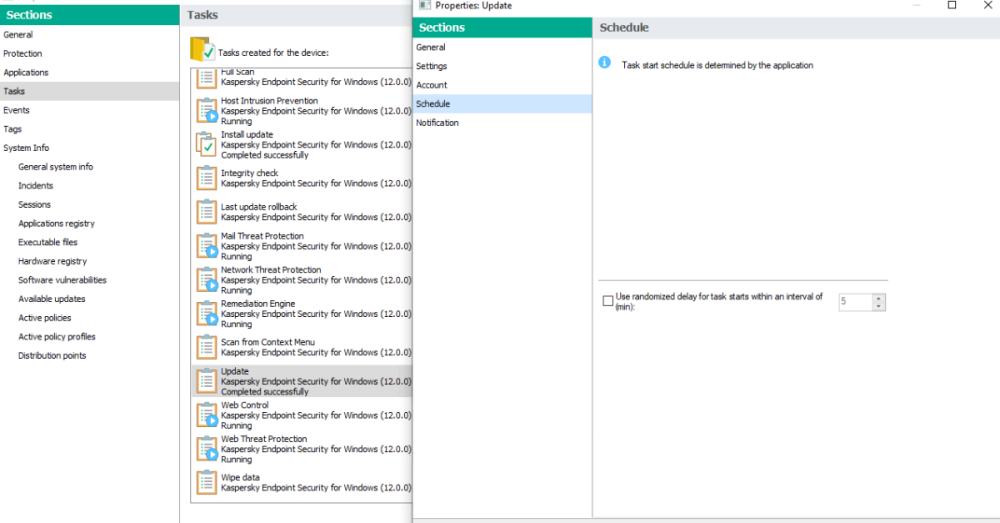
Task: Open the Events section
Action: pos(89,110)
